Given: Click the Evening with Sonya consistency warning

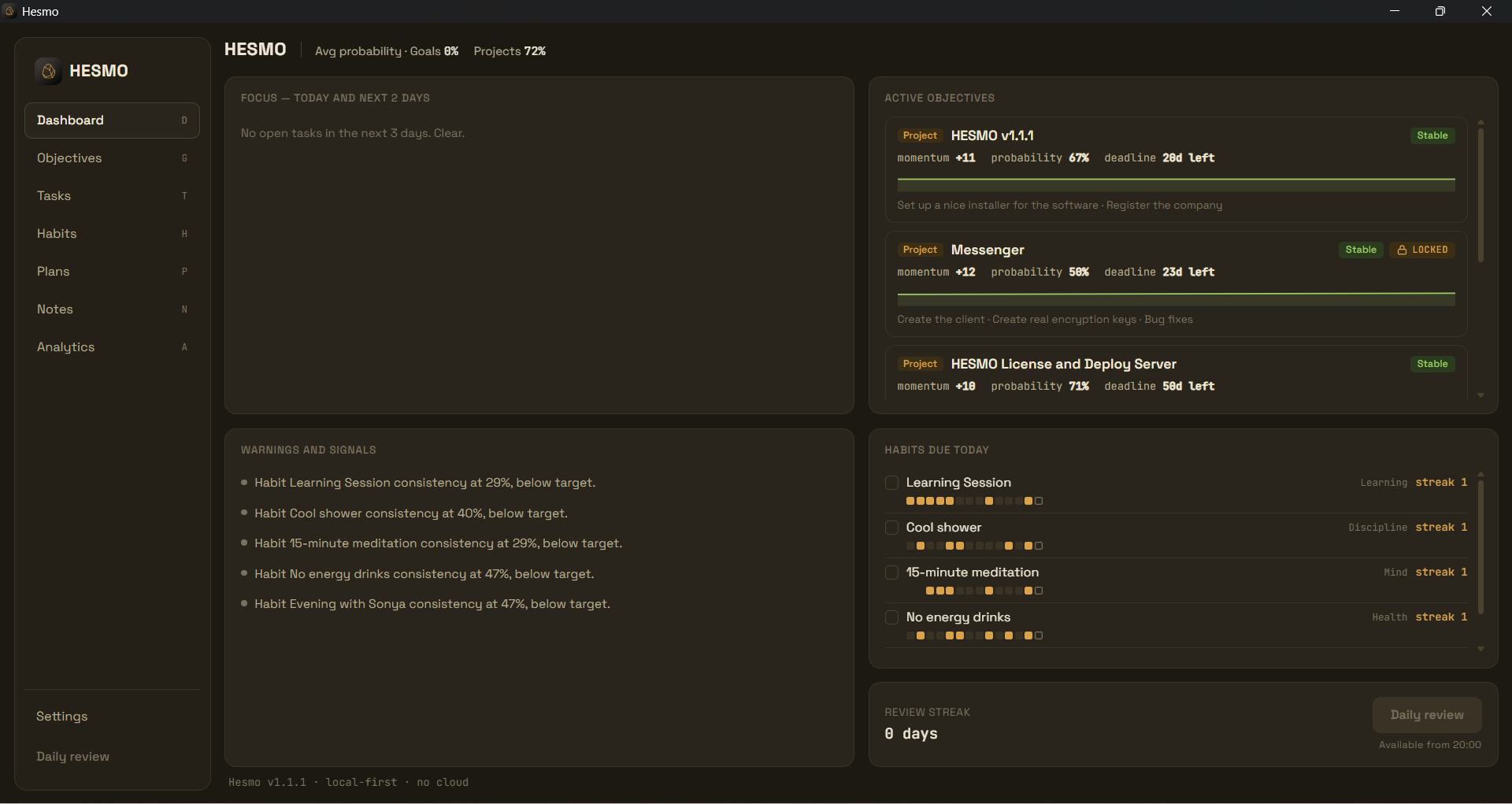Looking at the screenshot, I should pos(432,604).
